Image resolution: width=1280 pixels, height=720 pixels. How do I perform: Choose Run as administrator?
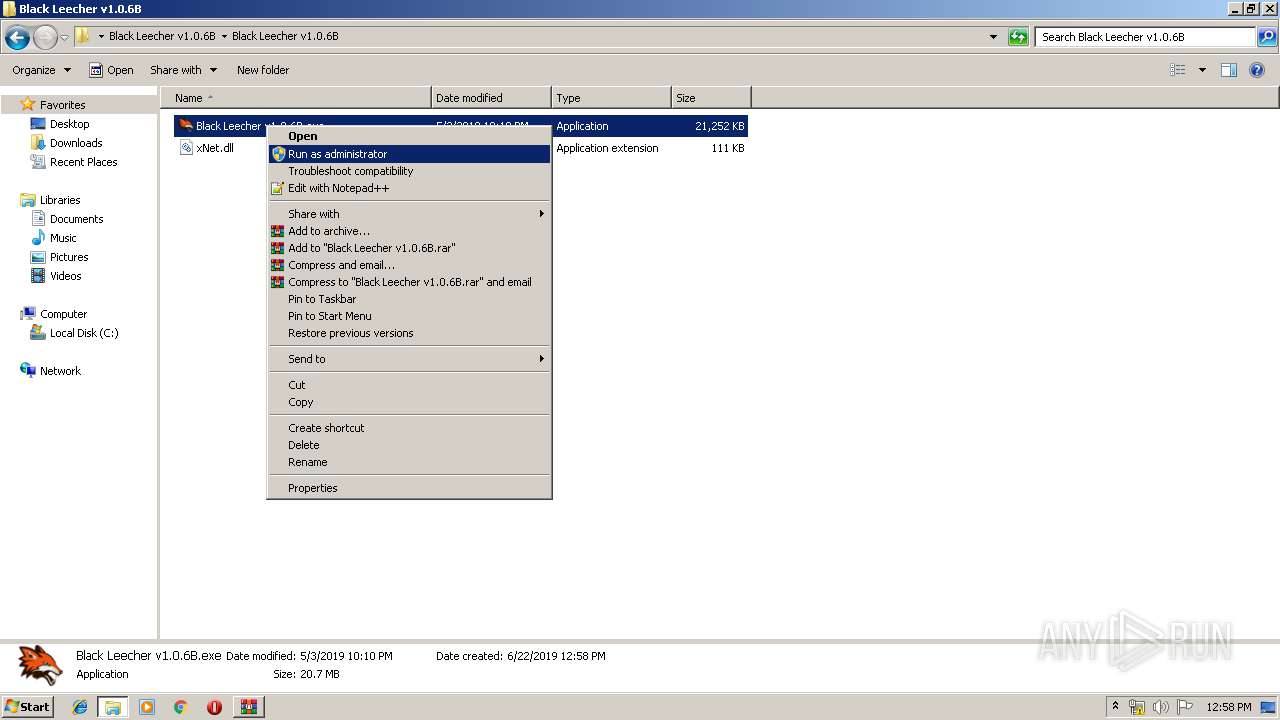(409, 154)
